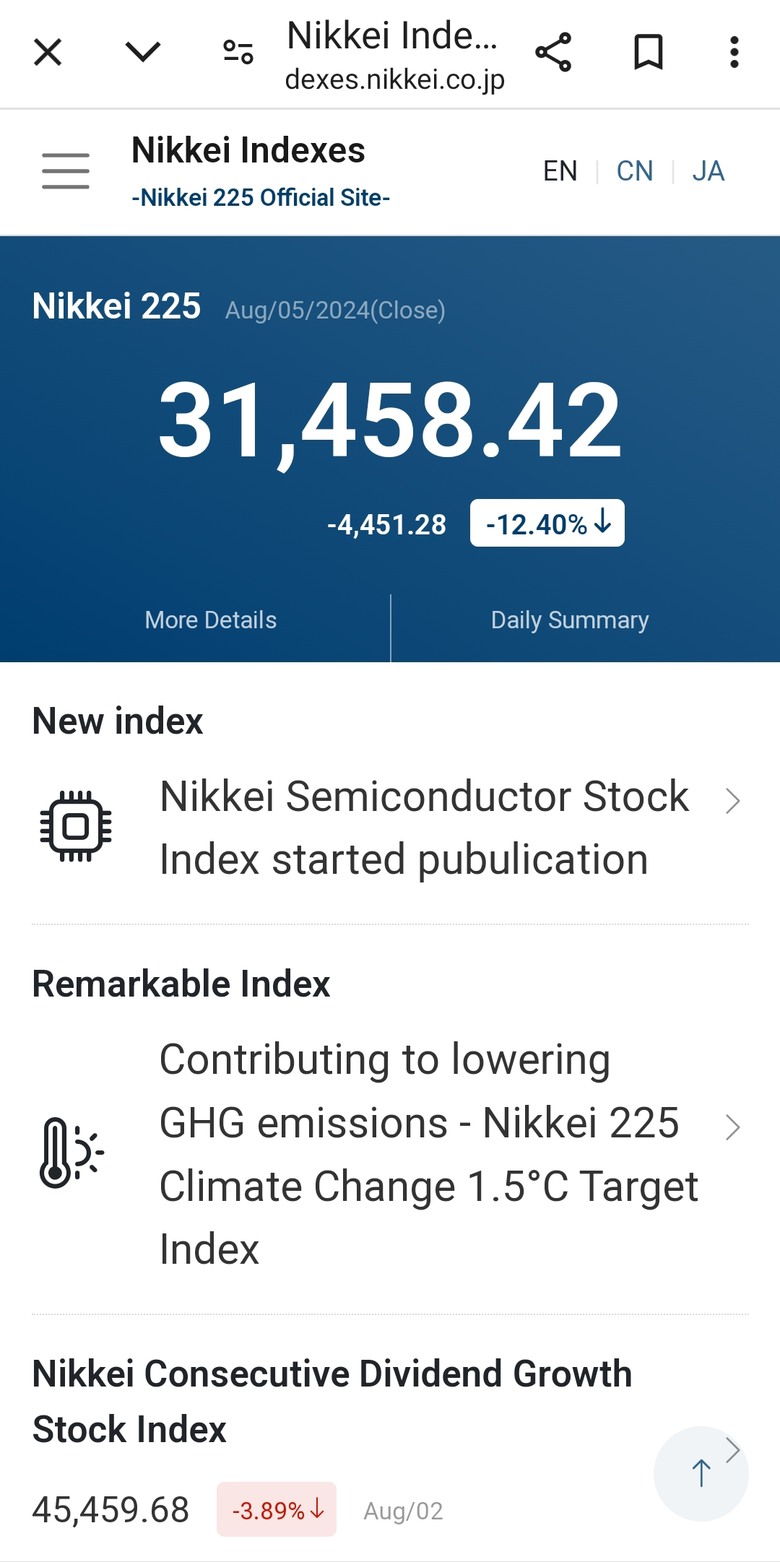
Task: Tap the semiconductor chip icon
Action: 76,827
